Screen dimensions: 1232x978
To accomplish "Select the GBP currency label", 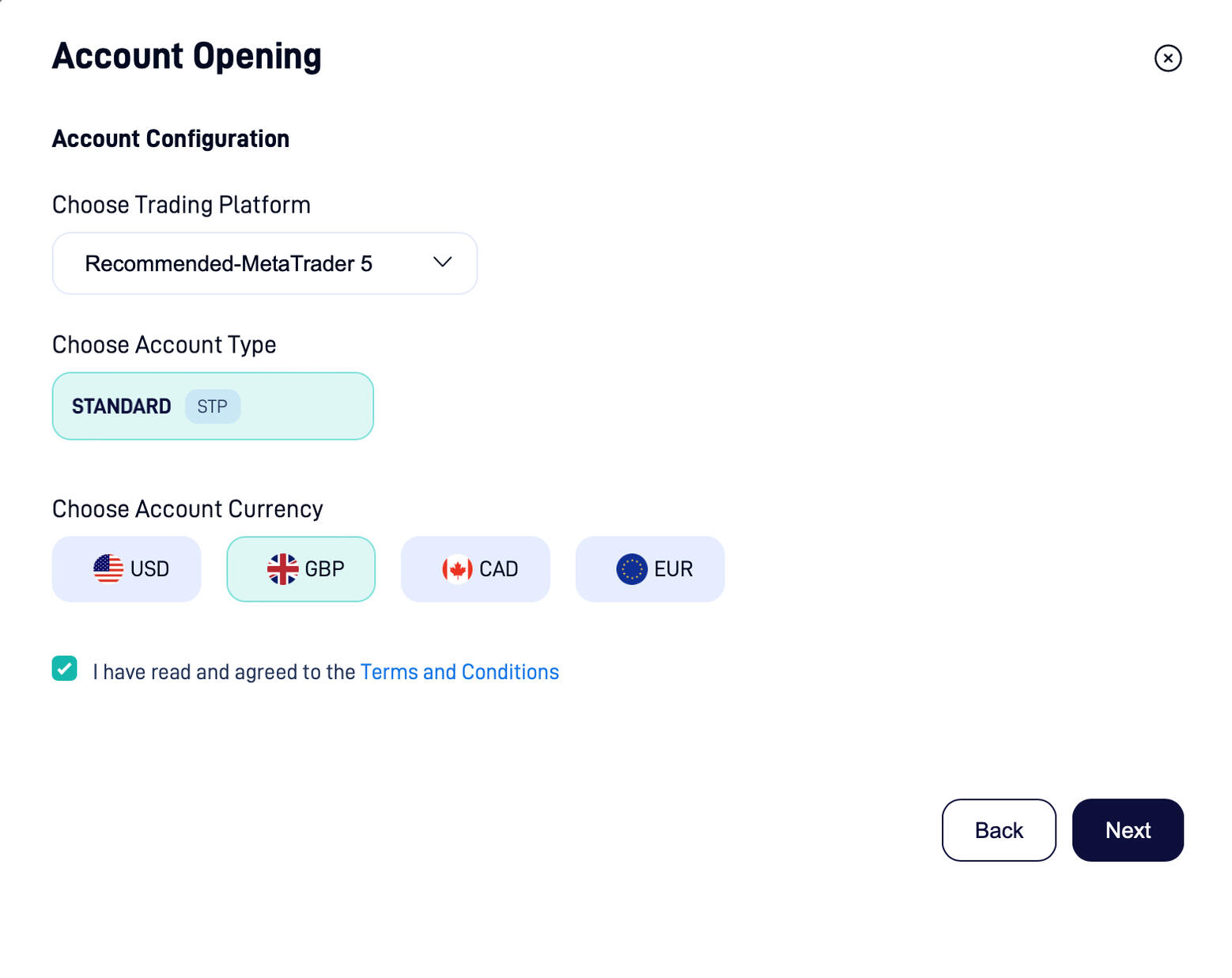I will (x=324, y=568).
